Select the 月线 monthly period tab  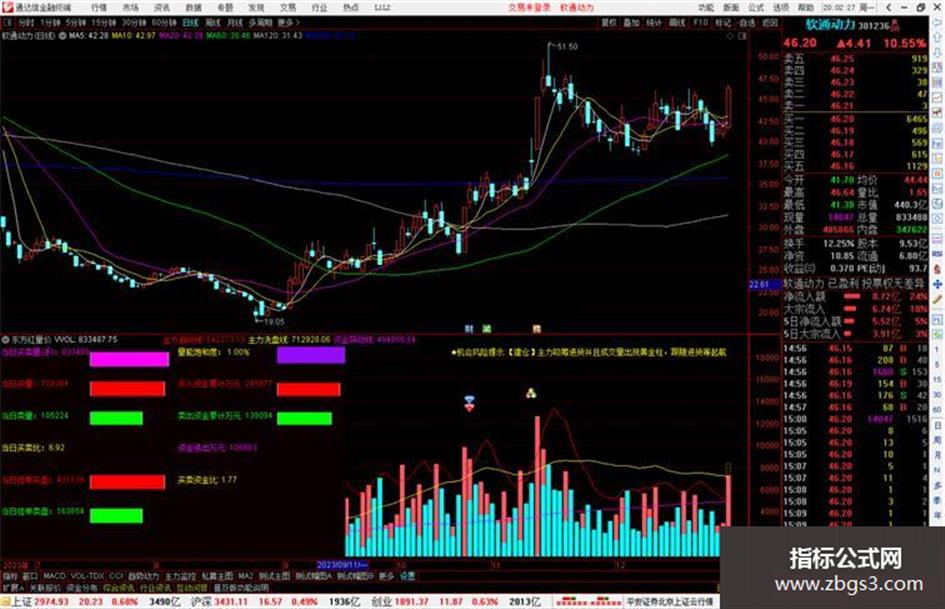click(x=234, y=23)
